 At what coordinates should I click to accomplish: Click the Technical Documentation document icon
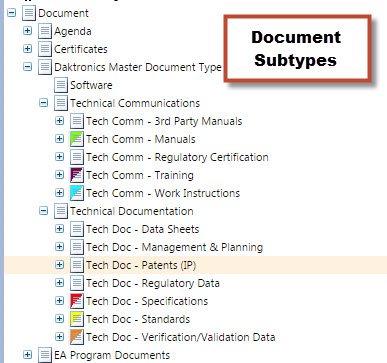[60, 211]
